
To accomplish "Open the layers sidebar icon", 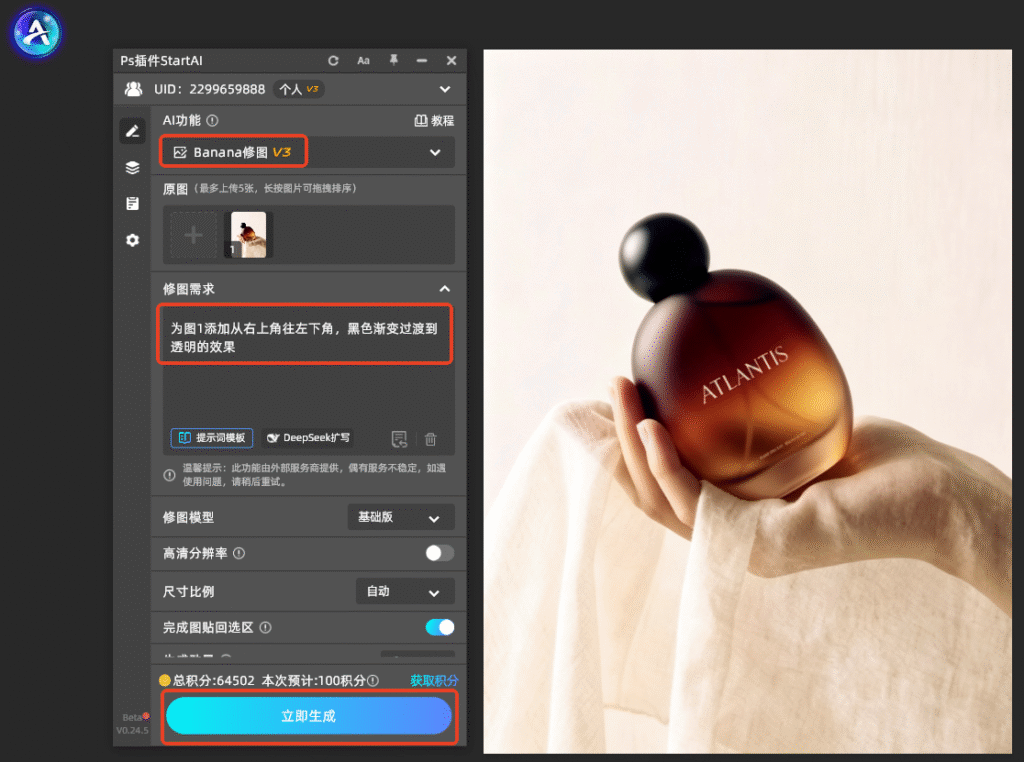I will point(133,168).
